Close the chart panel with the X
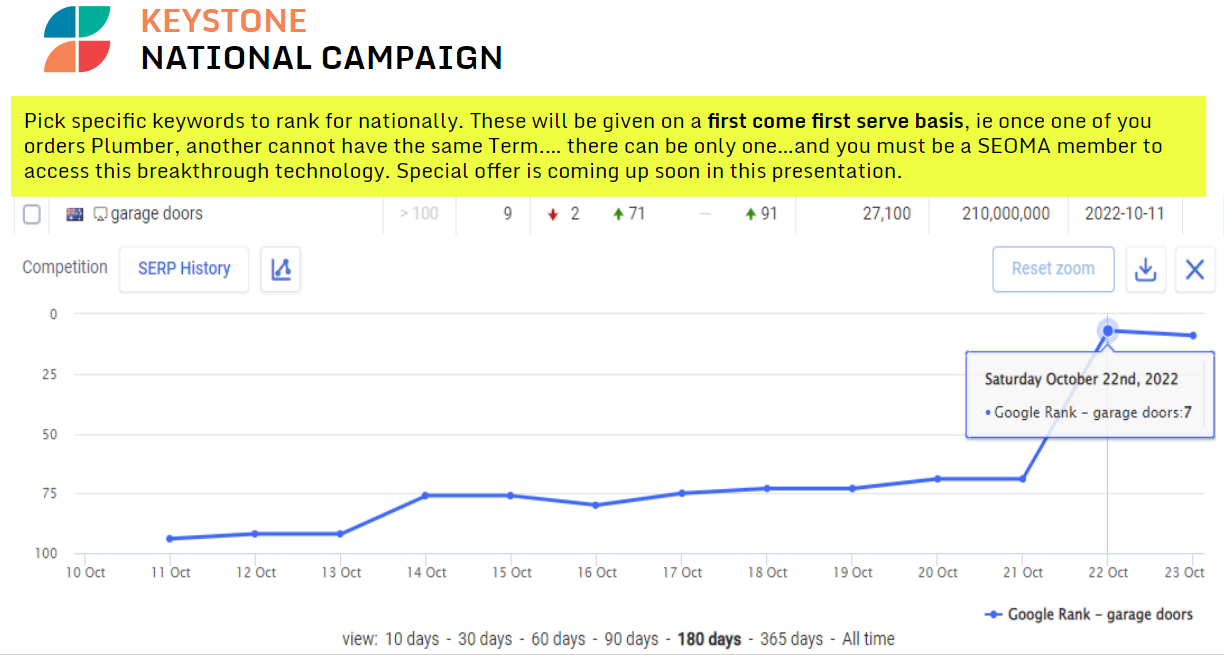 (x=1194, y=269)
